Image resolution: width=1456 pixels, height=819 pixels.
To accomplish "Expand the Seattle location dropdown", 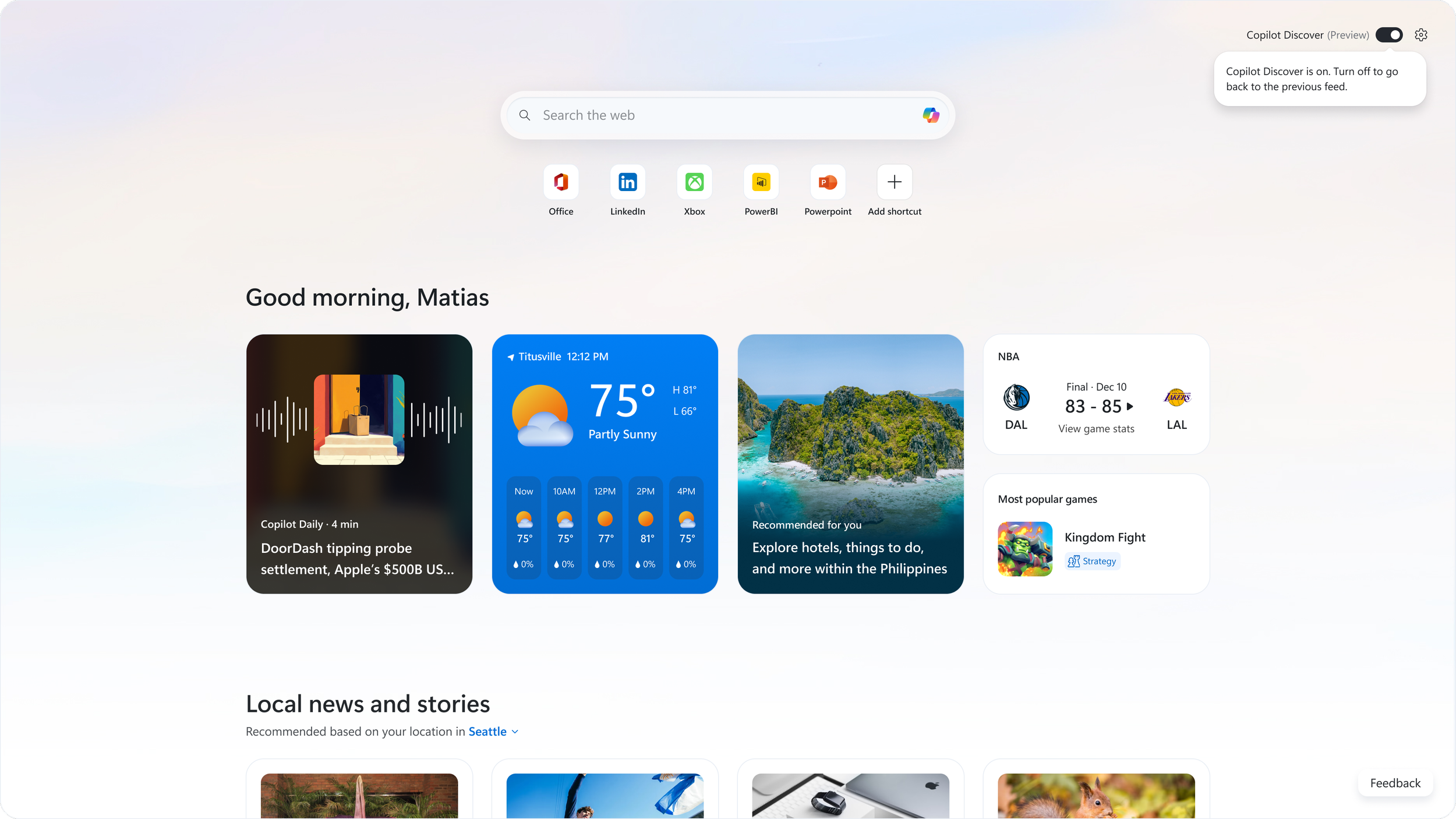I will 515,732.
